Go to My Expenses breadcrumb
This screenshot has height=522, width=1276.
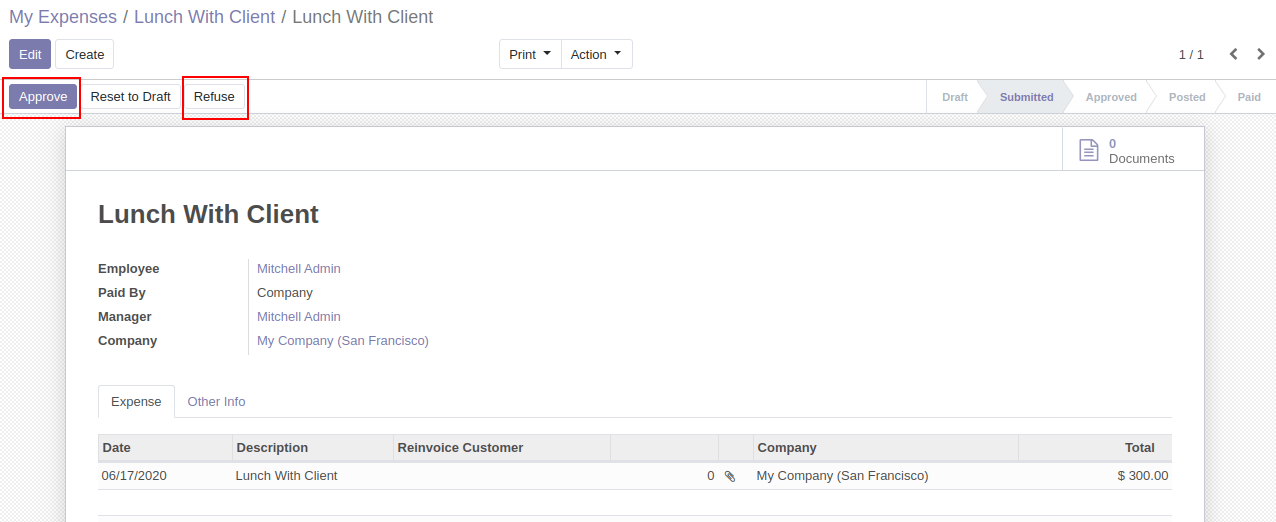pyautogui.click(x=63, y=17)
